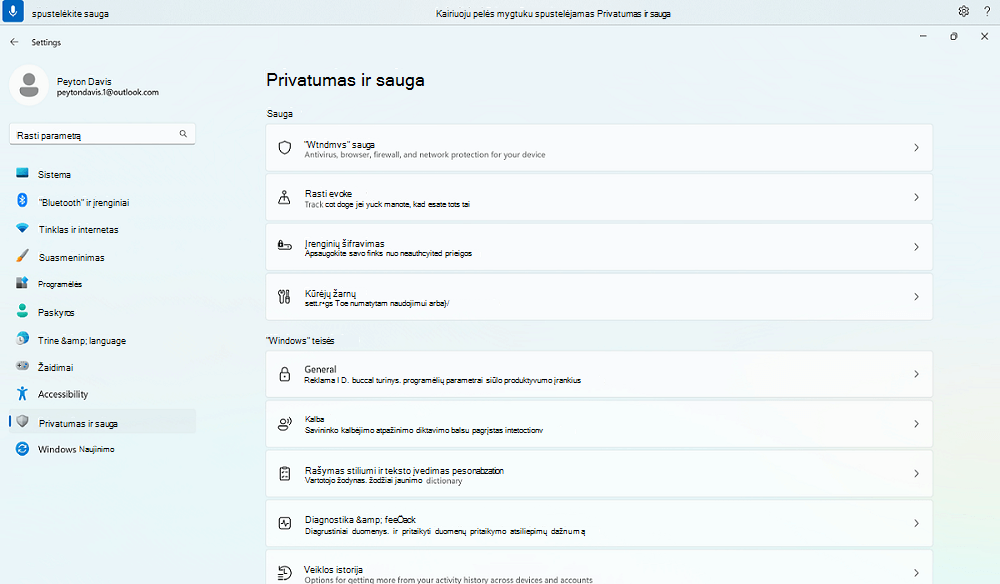This screenshot has height=584, width=1000.
Task: Open voice access settings gear
Action: [963, 11]
